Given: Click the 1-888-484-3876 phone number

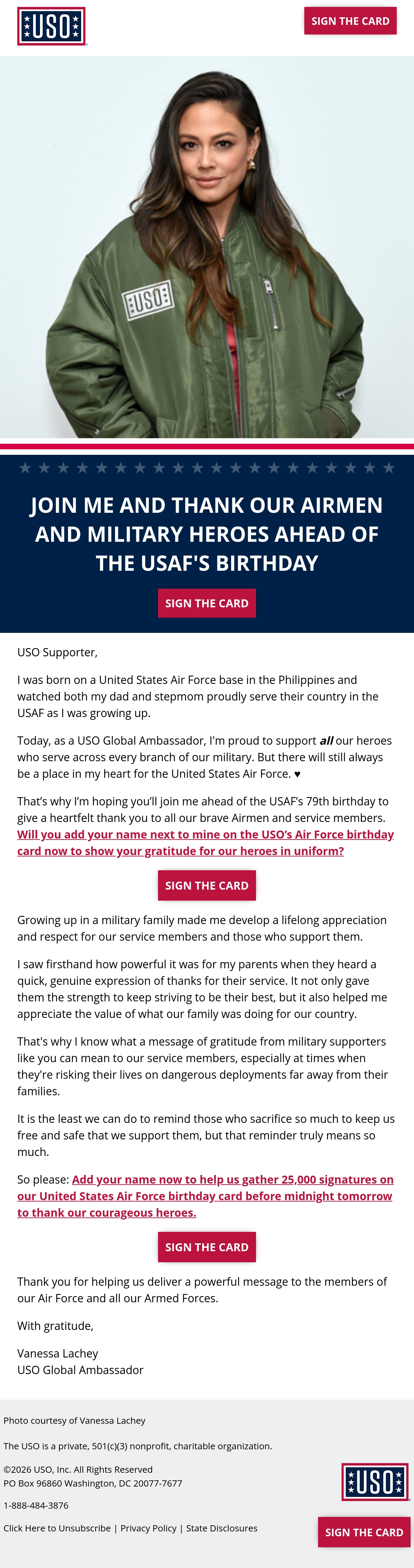Looking at the screenshot, I should [x=36, y=1505].
